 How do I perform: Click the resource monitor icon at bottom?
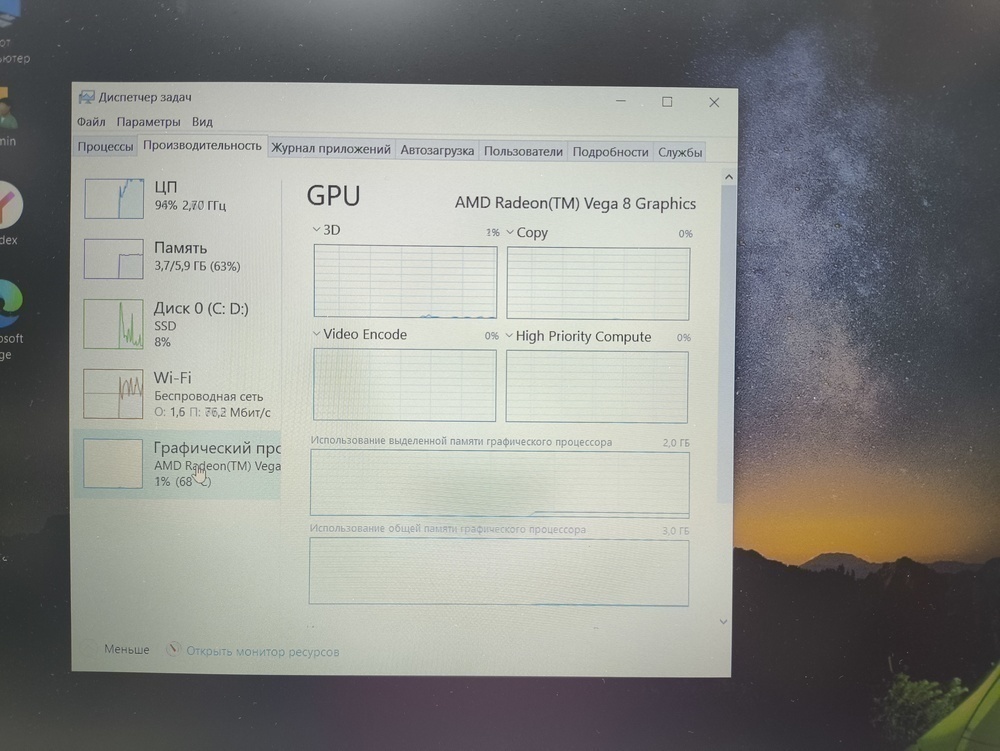coord(173,650)
